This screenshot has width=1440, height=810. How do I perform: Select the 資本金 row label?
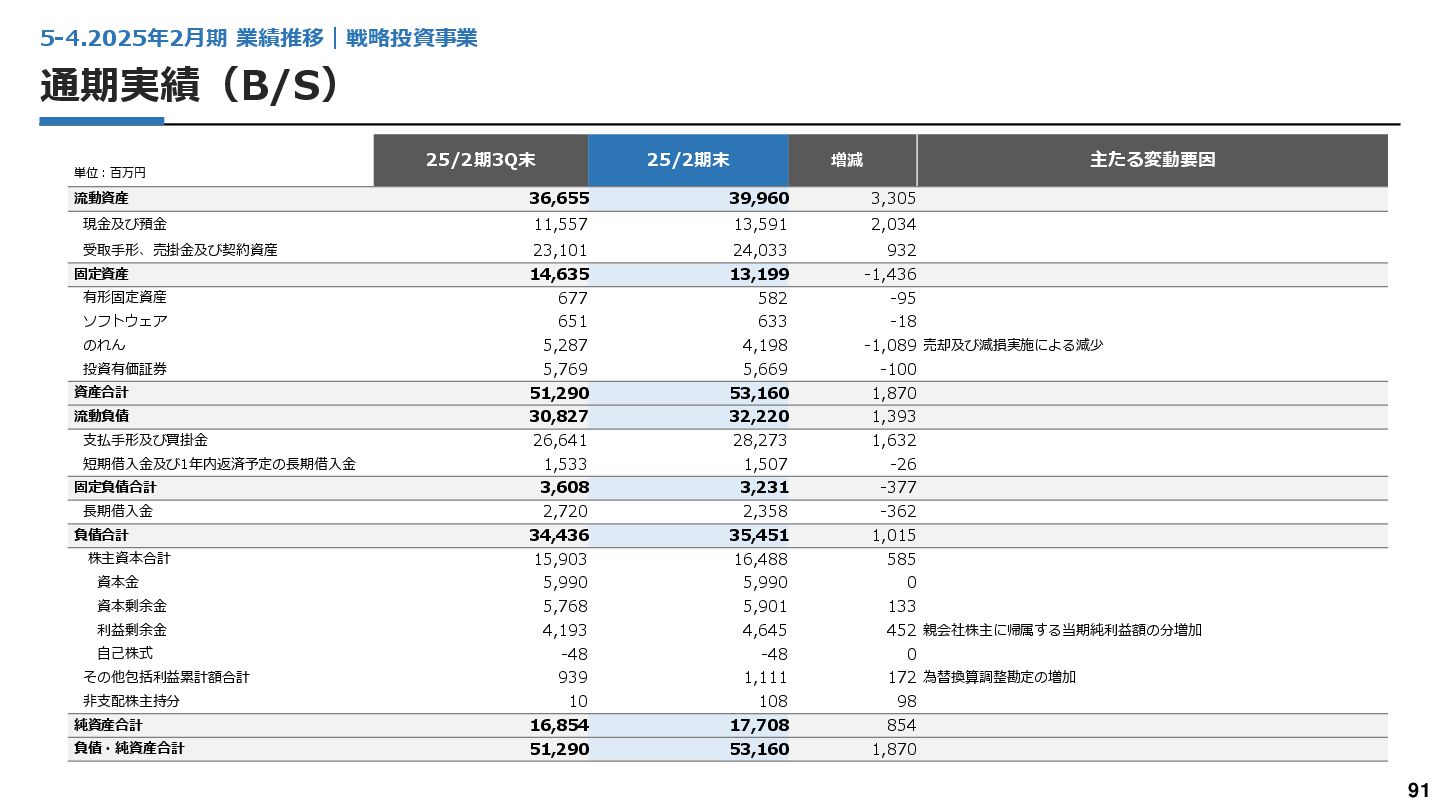click(x=118, y=582)
